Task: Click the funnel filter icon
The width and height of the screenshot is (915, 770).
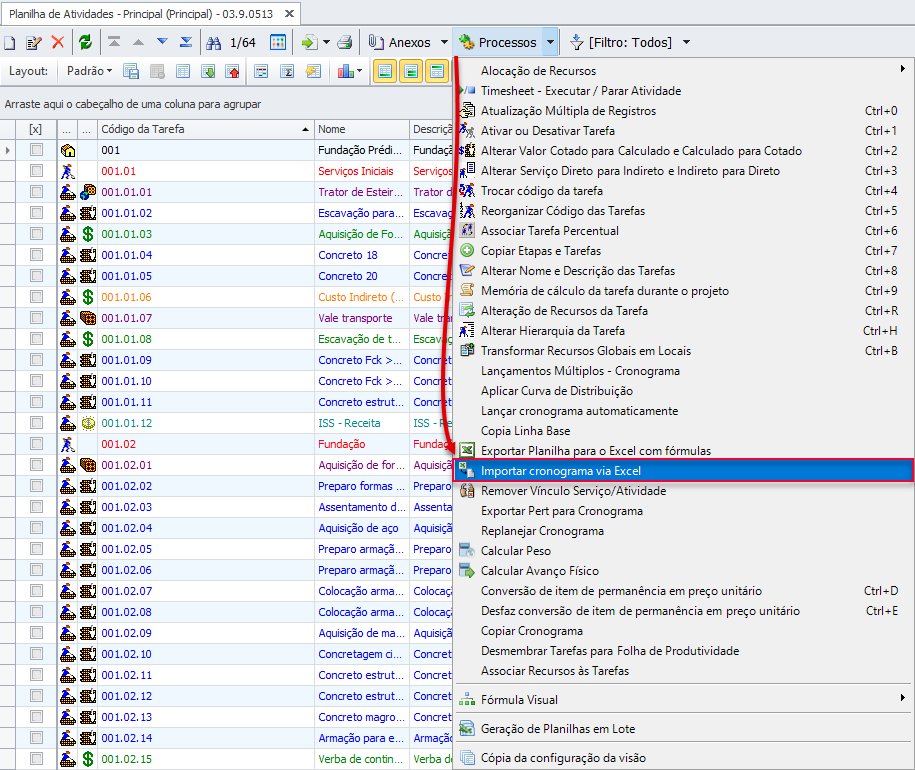Action: (x=577, y=42)
